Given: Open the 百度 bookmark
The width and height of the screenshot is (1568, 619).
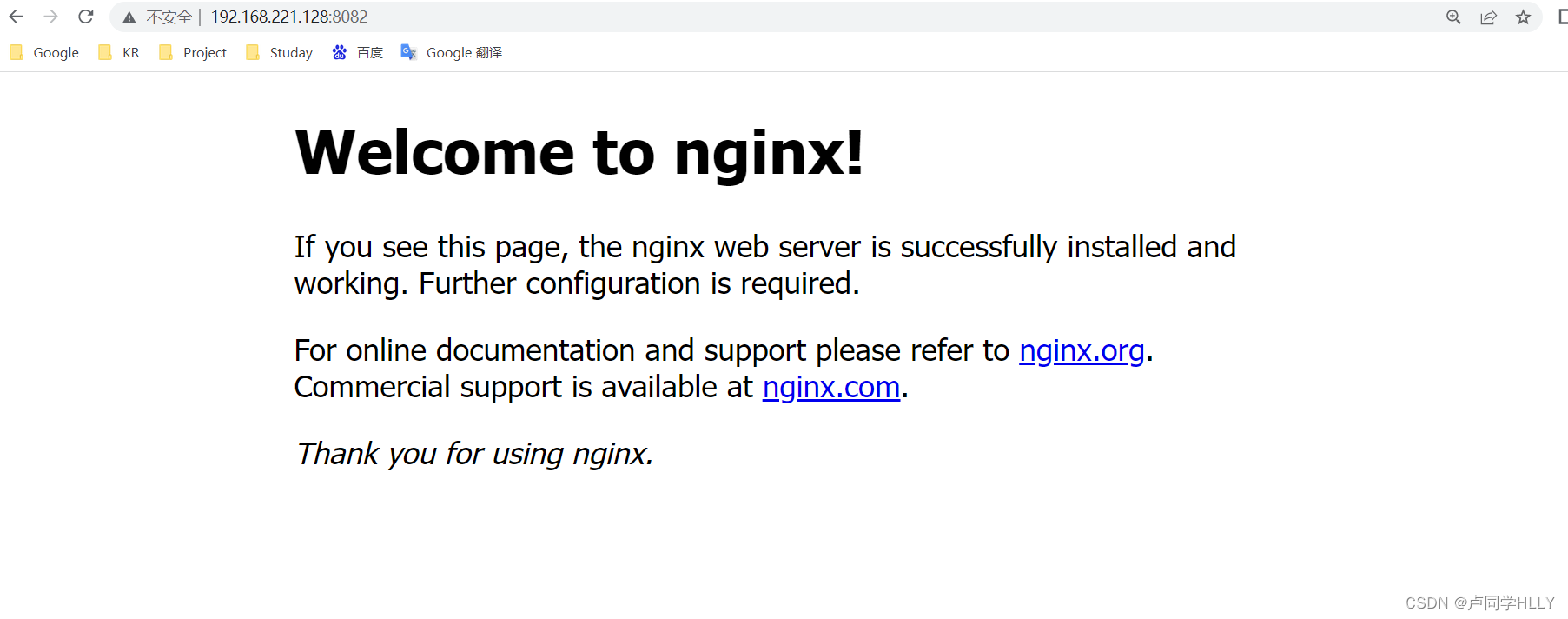Looking at the screenshot, I should tap(357, 53).
